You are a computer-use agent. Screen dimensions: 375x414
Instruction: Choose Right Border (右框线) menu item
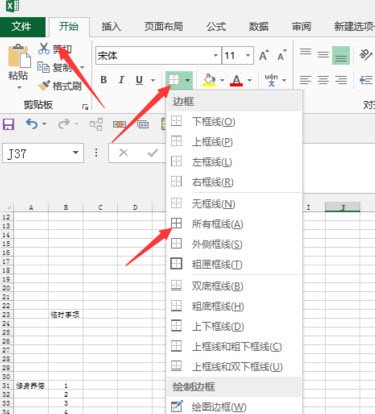click(234, 182)
